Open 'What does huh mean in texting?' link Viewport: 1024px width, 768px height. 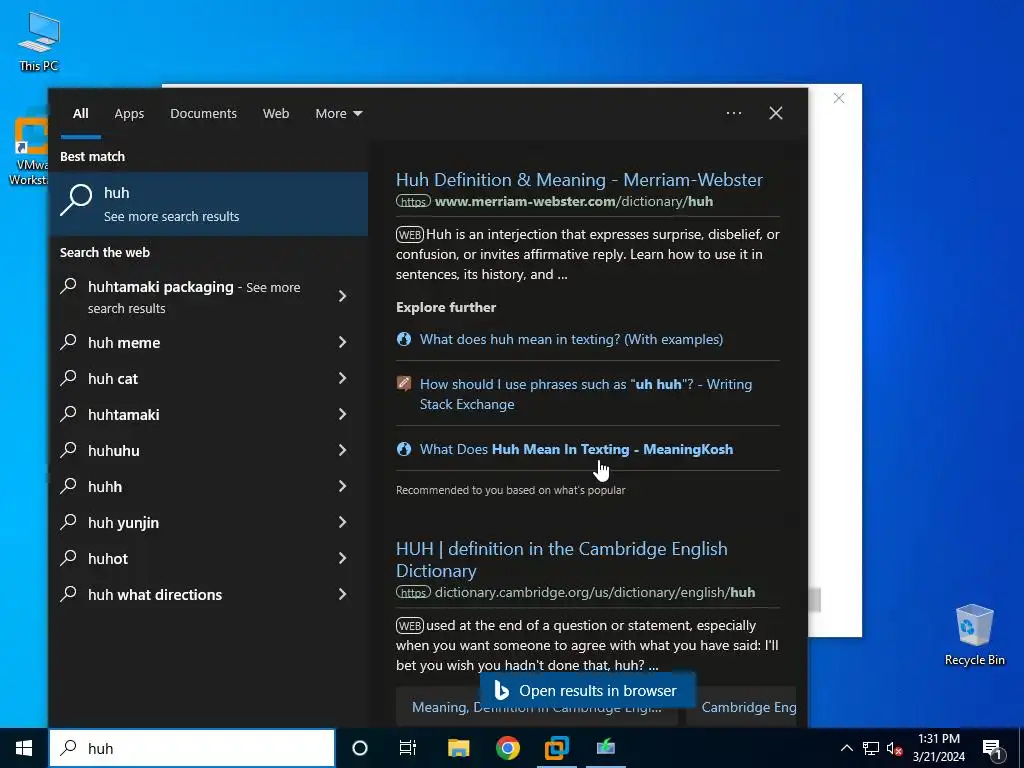coord(571,339)
